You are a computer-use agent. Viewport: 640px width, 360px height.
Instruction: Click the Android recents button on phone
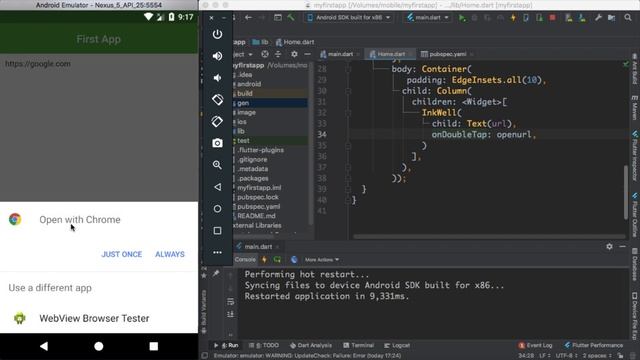click(x=153, y=346)
